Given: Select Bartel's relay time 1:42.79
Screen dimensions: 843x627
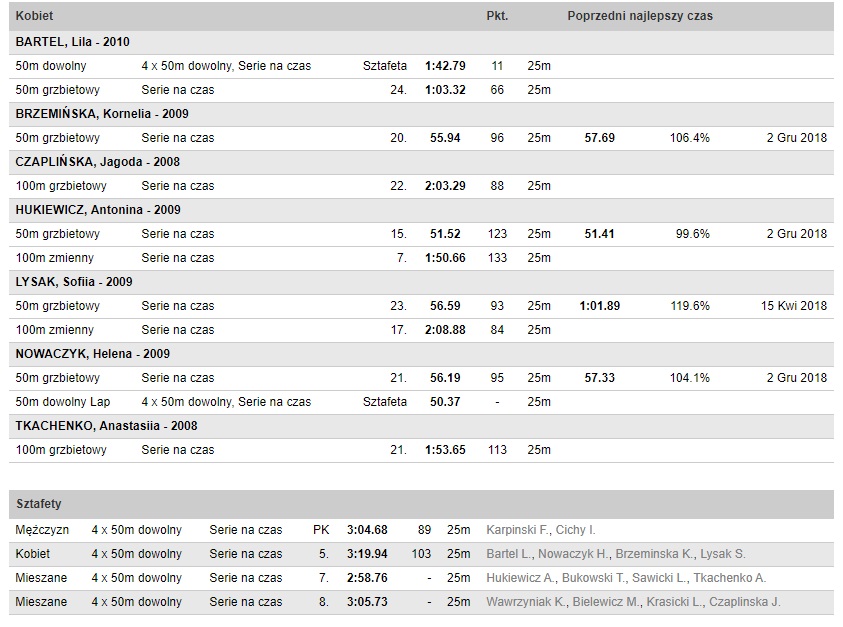Looking at the screenshot, I should point(445,66).
